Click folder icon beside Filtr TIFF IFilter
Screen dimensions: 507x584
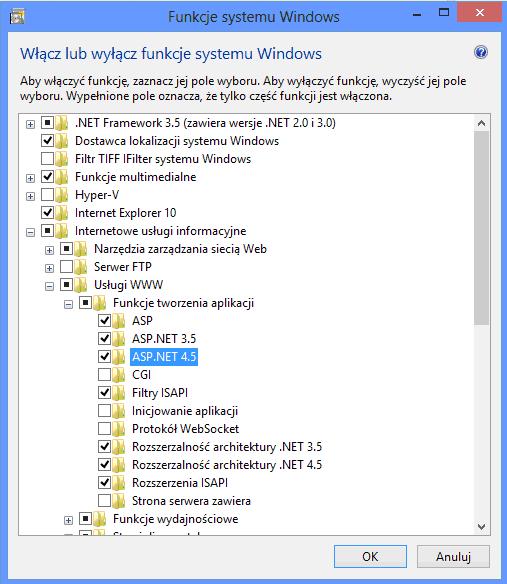pyautogui.click(x=61, y=159)
